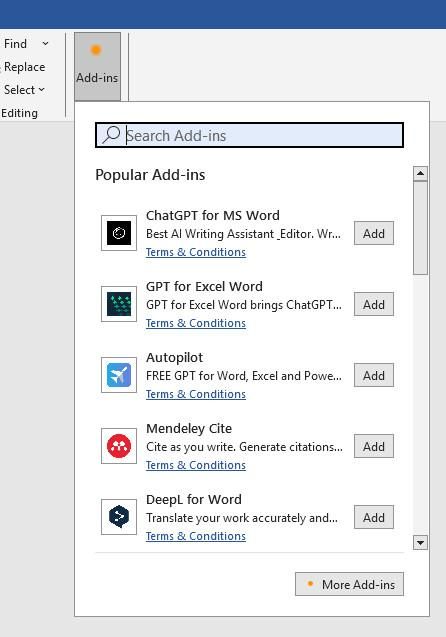Screen dimensions: 446x637
Task: Add the Autopilot add-in
Action: (374, 375)
